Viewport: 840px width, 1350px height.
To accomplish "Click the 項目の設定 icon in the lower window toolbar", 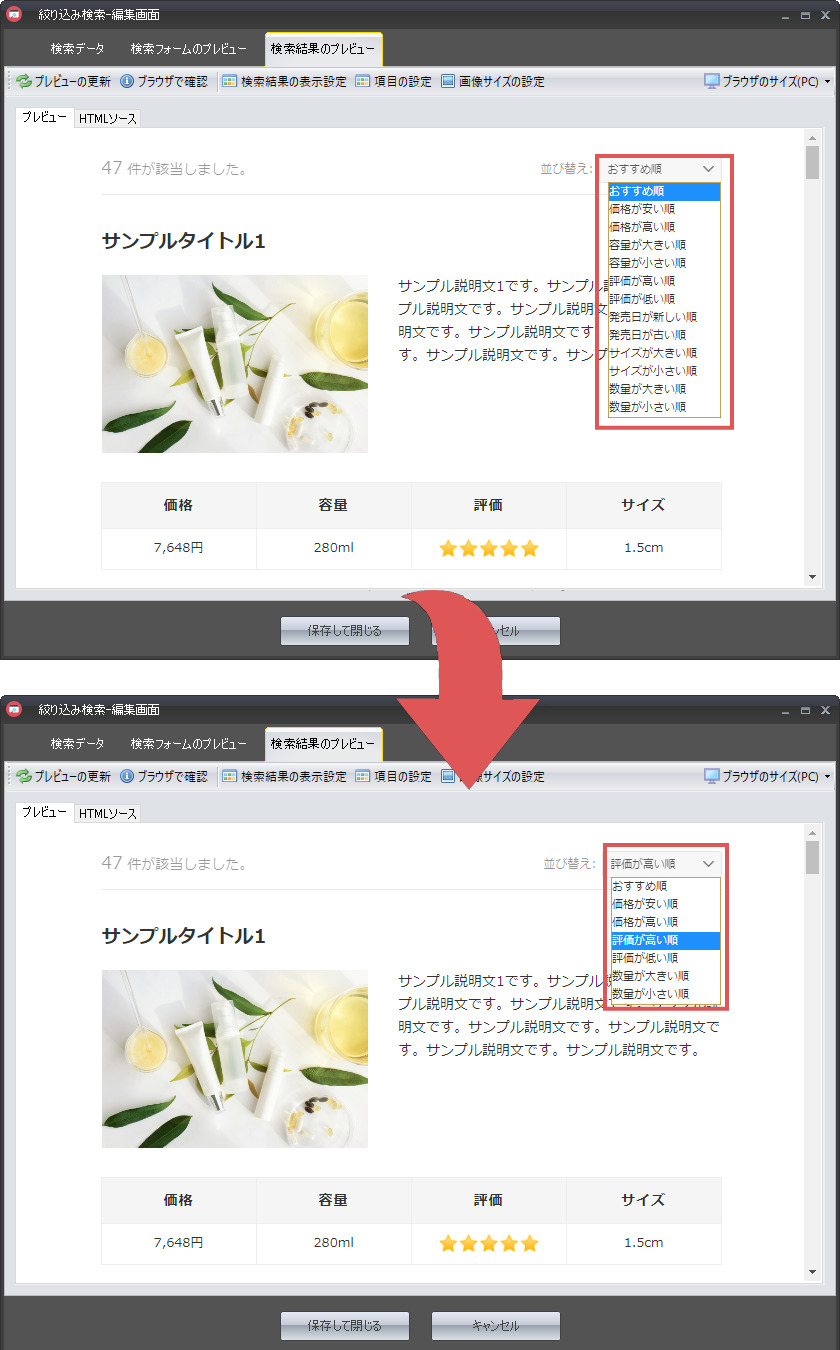I will click(x=362, y=776).
